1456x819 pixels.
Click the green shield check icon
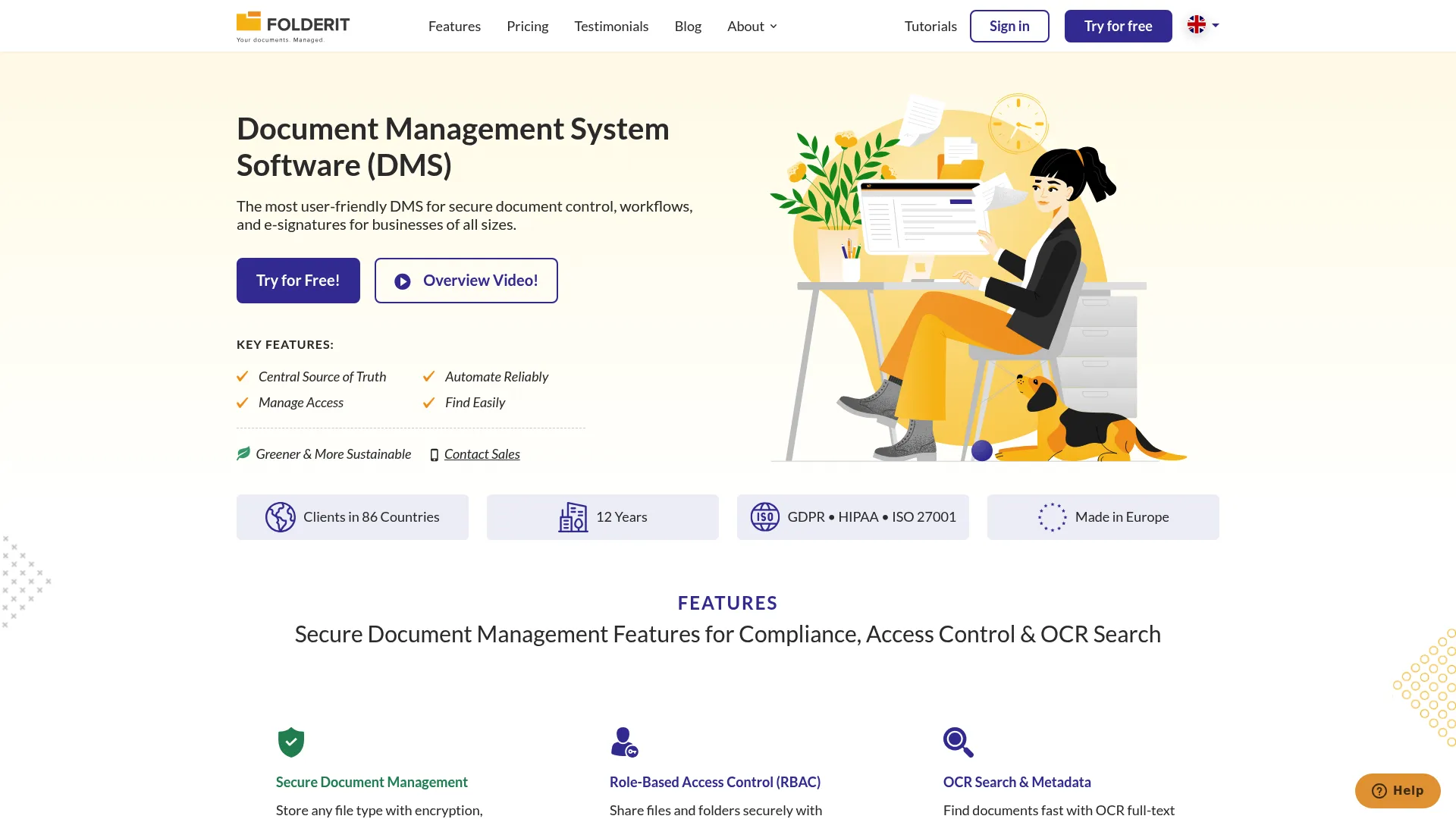(291, 742)
